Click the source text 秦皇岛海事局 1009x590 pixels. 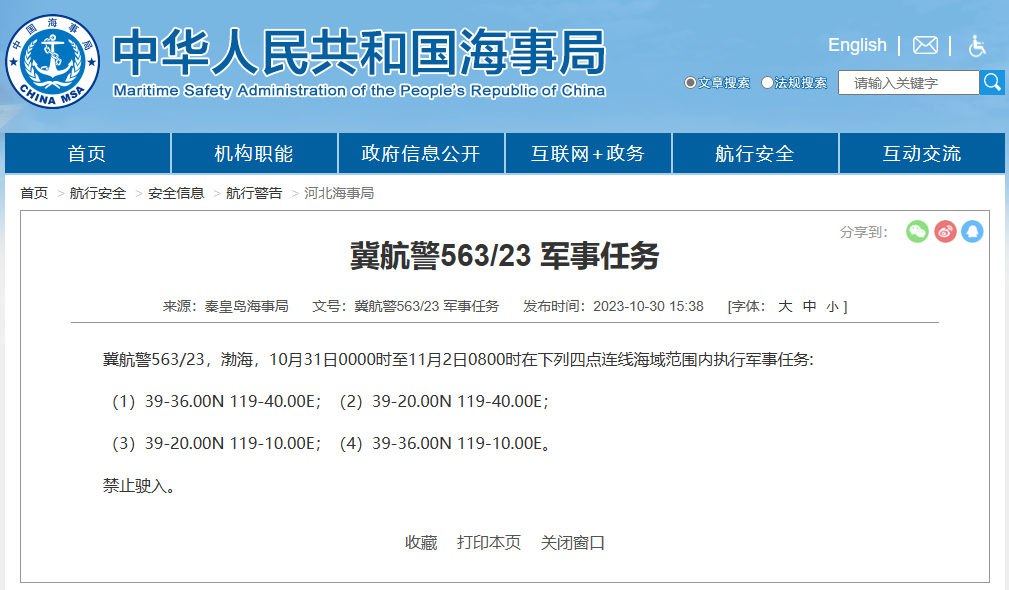click(246, 306)
